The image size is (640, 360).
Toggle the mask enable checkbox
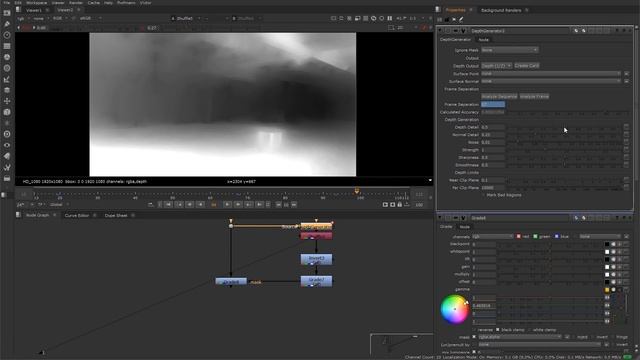click(x=474, y=337)
